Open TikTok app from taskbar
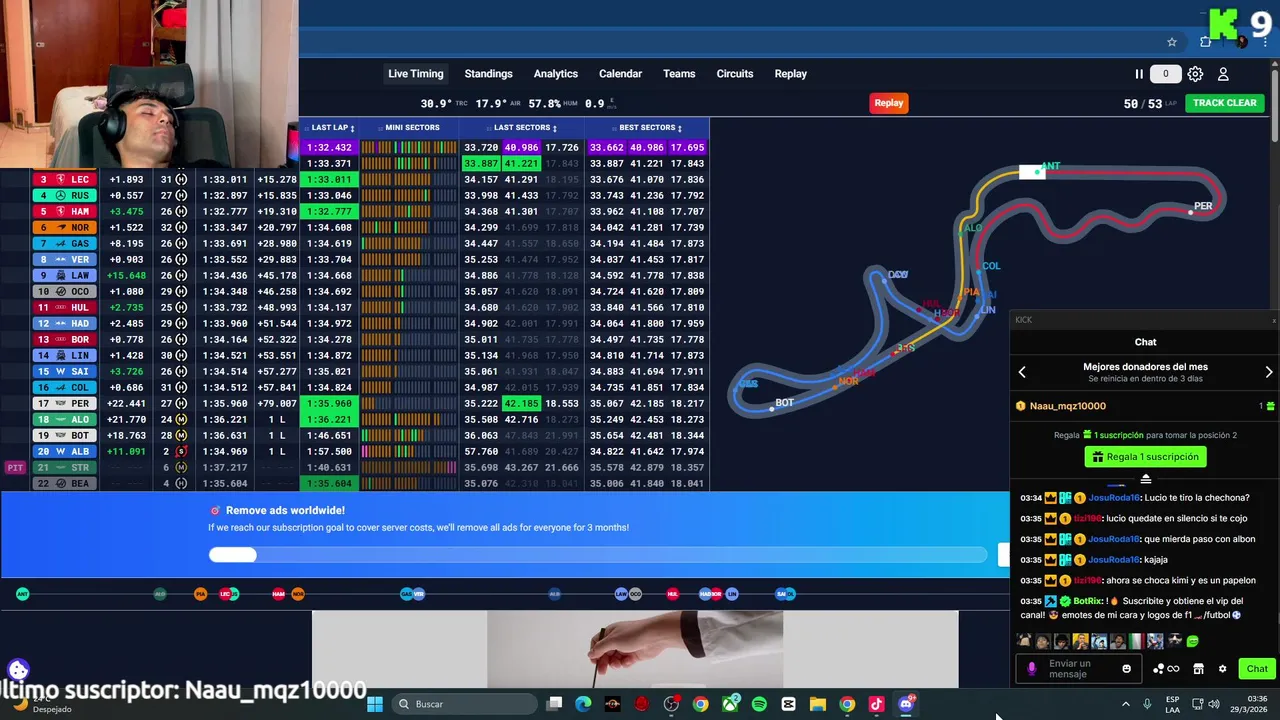 [876, 704]
